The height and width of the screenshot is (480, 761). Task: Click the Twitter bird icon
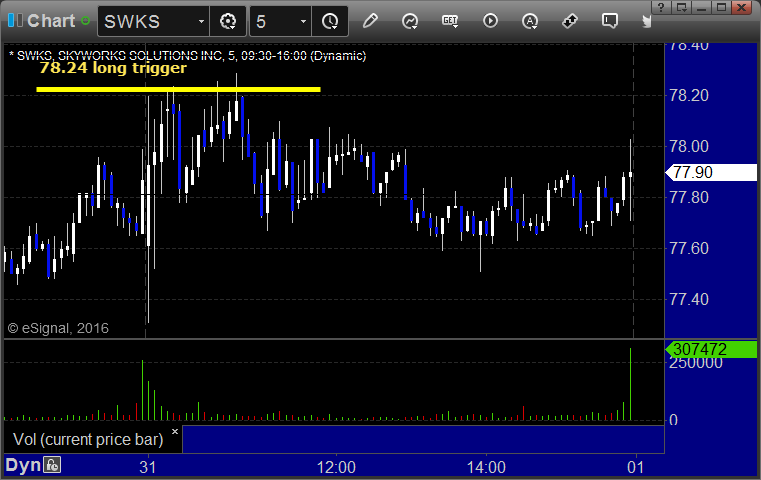(x=646, y=21)
